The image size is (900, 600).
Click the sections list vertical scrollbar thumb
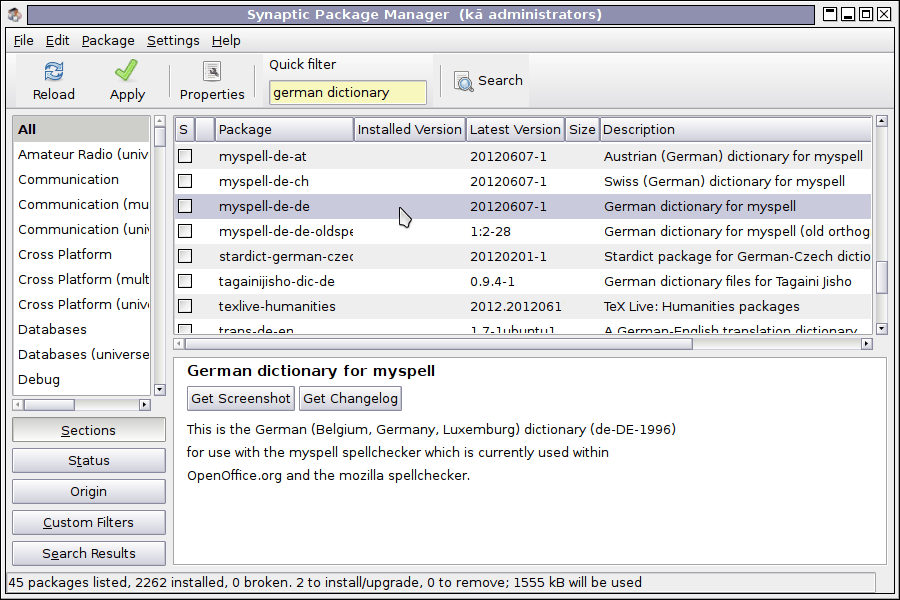click(160, 137)
